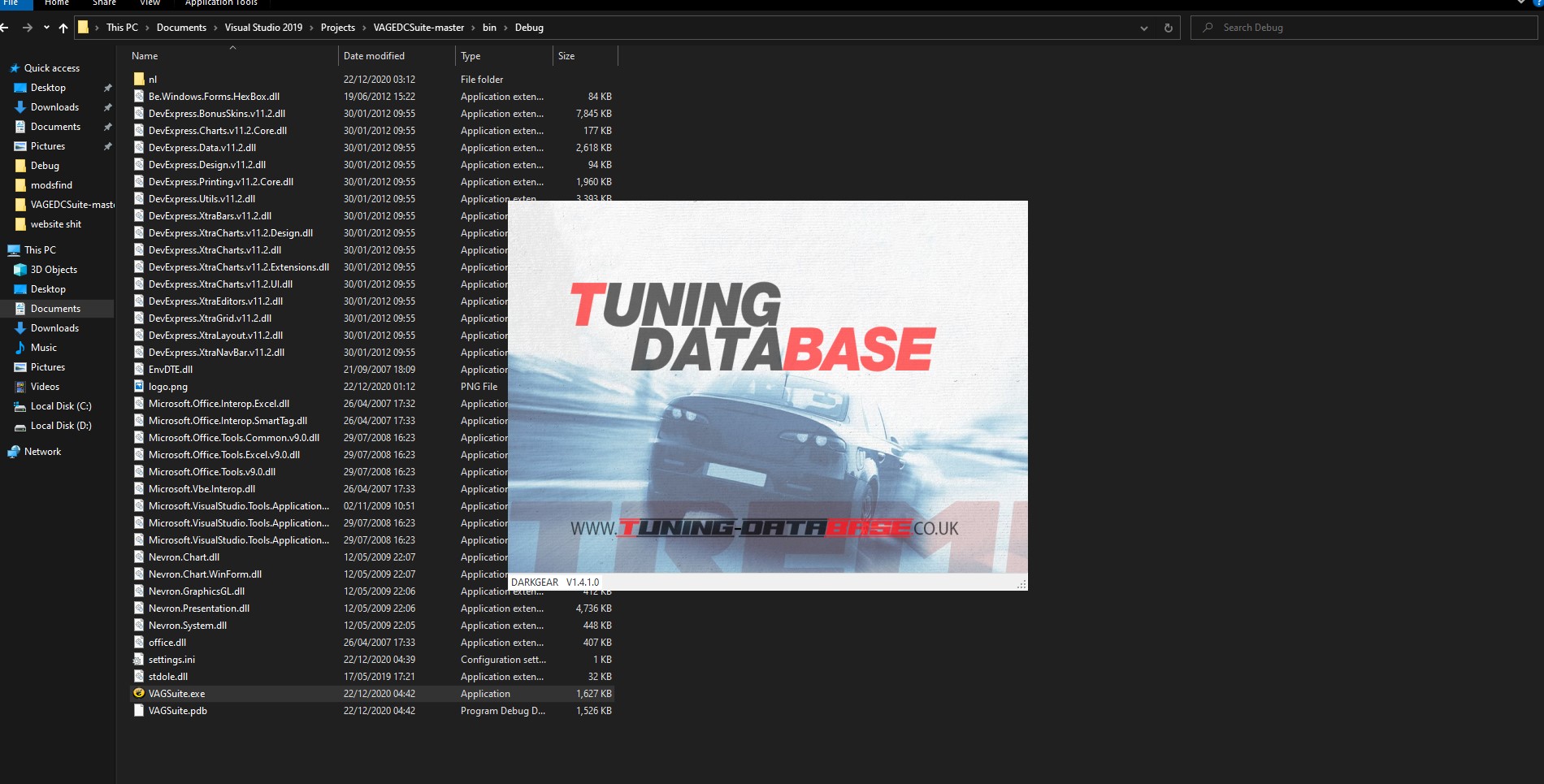This screenshot has width=1544, height=784.
Task: Open the Share ribbon tab
Action: coord(104,3)
